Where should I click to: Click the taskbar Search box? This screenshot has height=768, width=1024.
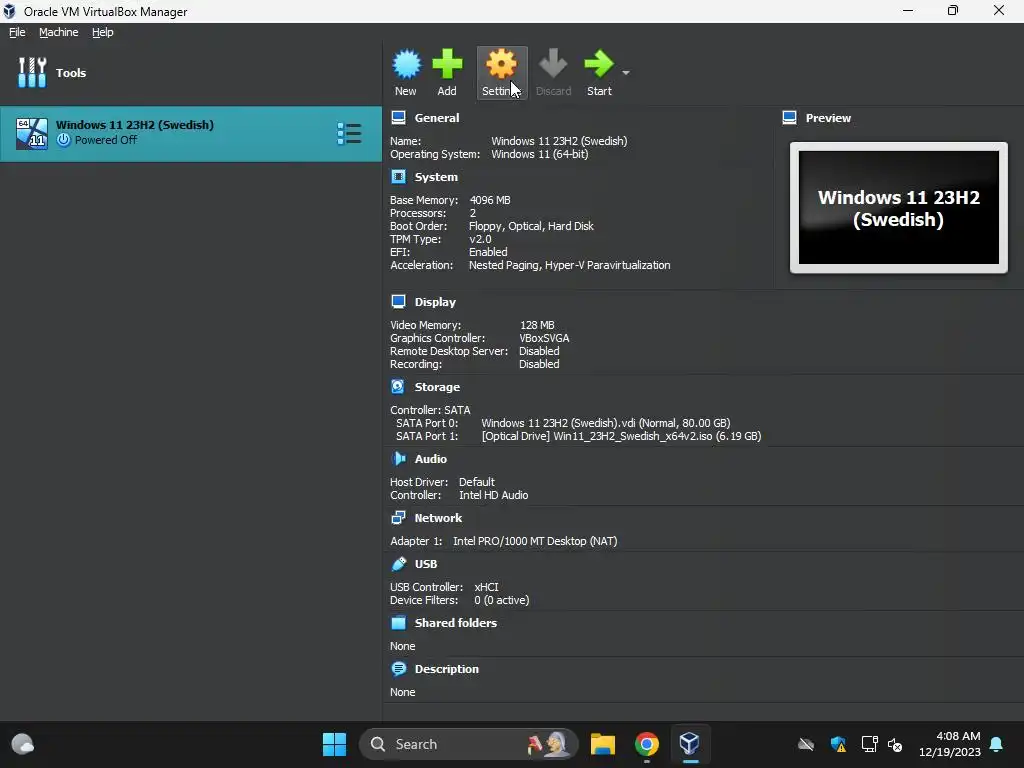469,744
